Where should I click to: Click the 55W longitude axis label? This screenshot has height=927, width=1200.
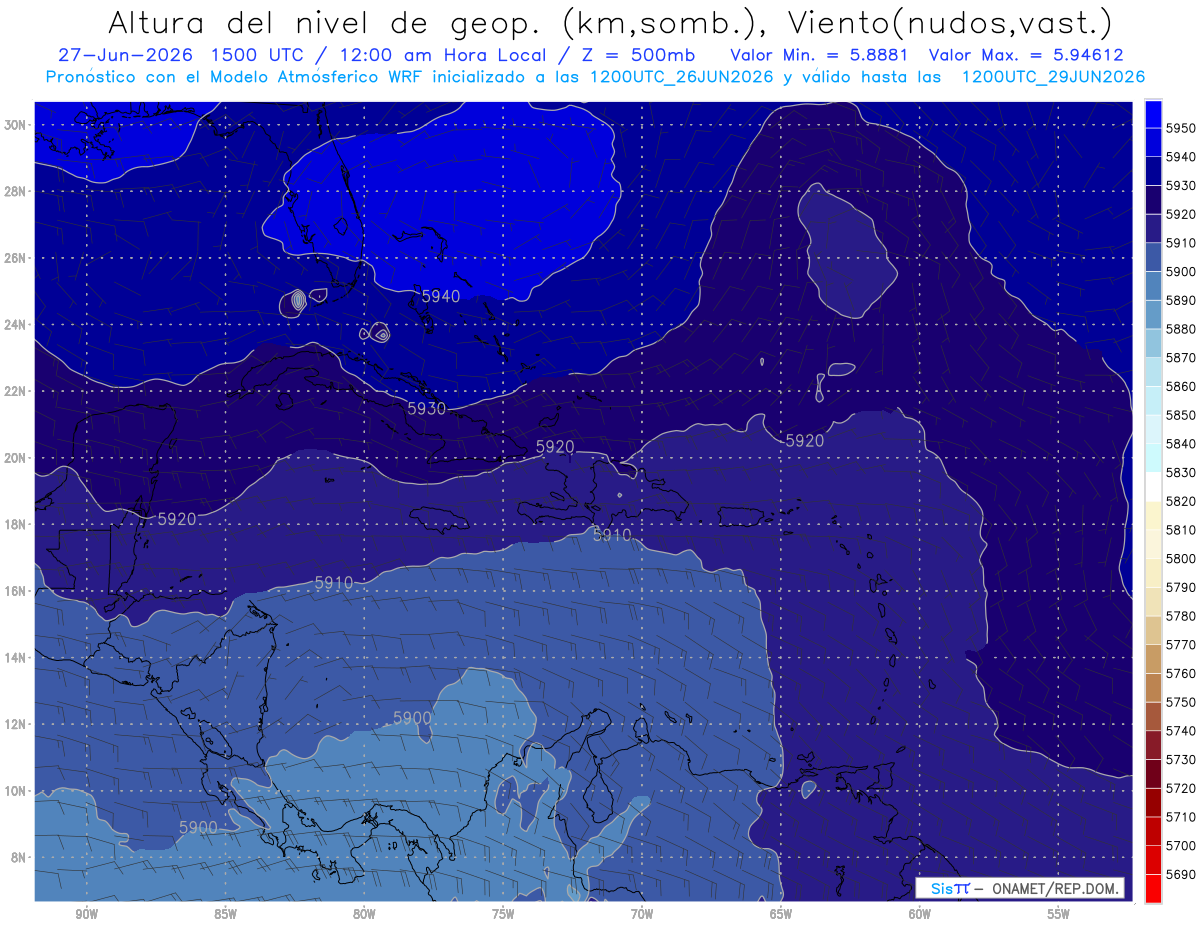(1059, 914)
